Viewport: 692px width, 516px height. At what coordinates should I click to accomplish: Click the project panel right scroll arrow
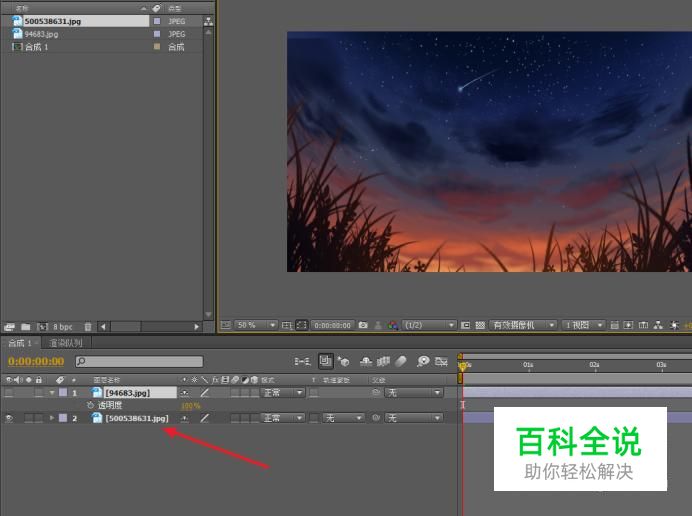(196, 327)
